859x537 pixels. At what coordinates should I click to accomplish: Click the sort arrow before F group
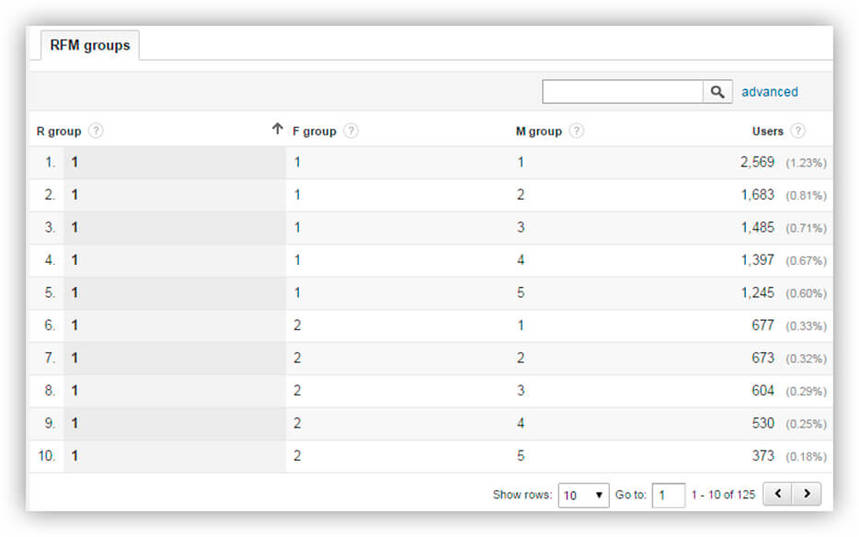(x=278, y=130)
